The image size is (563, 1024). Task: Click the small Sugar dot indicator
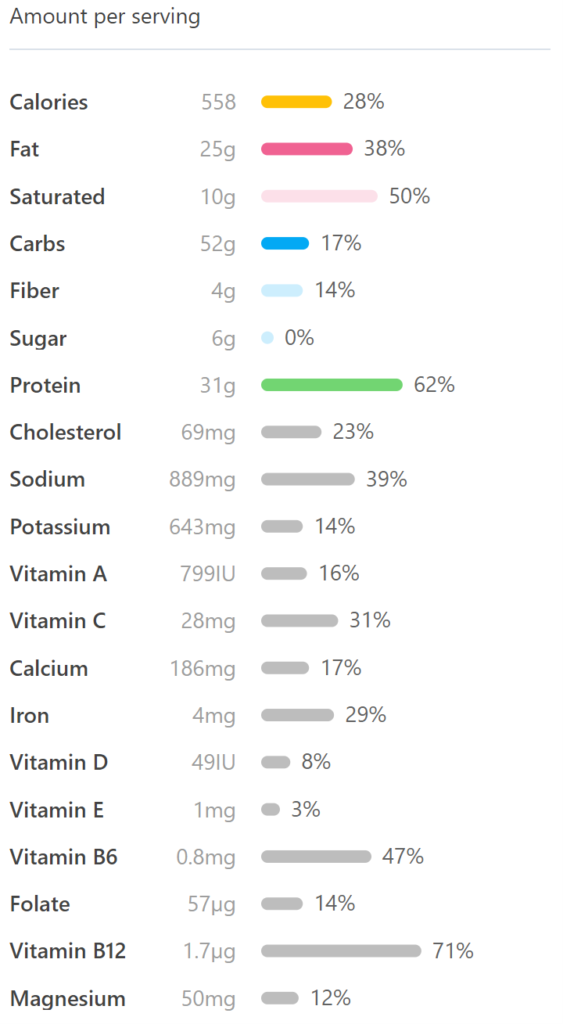(x=267, y=338)
